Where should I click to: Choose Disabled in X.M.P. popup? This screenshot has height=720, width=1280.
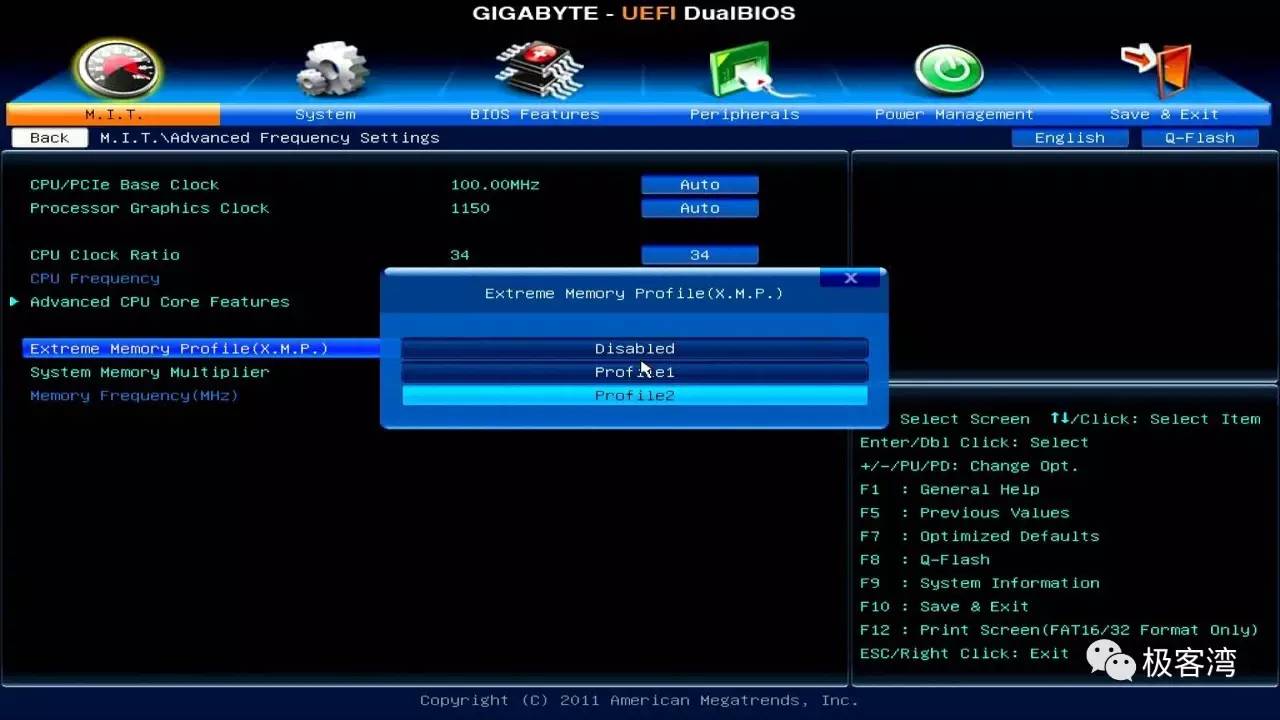click(x=635, y=348)
